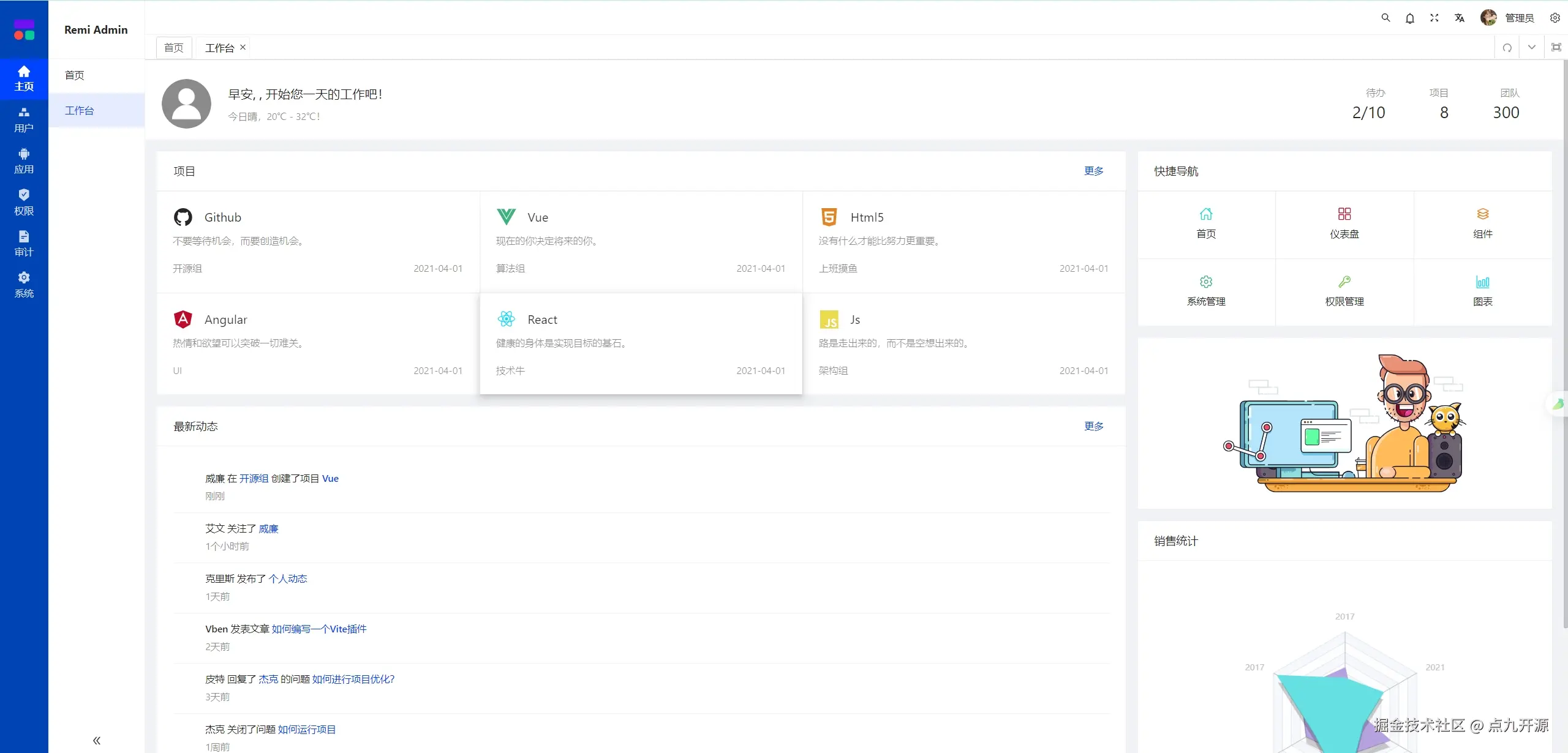
Task: Go to 权限 shield section
Action: coord(24,202)
